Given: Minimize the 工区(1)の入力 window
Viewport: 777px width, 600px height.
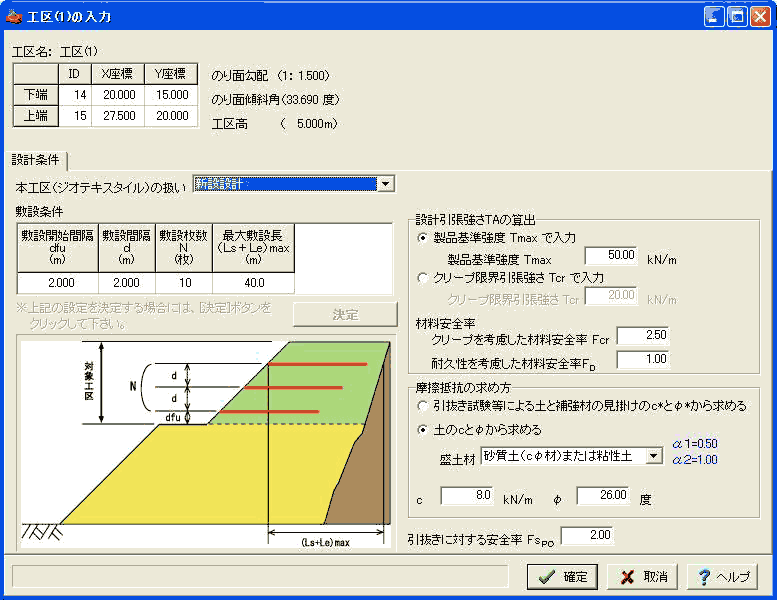Looking at the screenshot, I should coord(714,16).
